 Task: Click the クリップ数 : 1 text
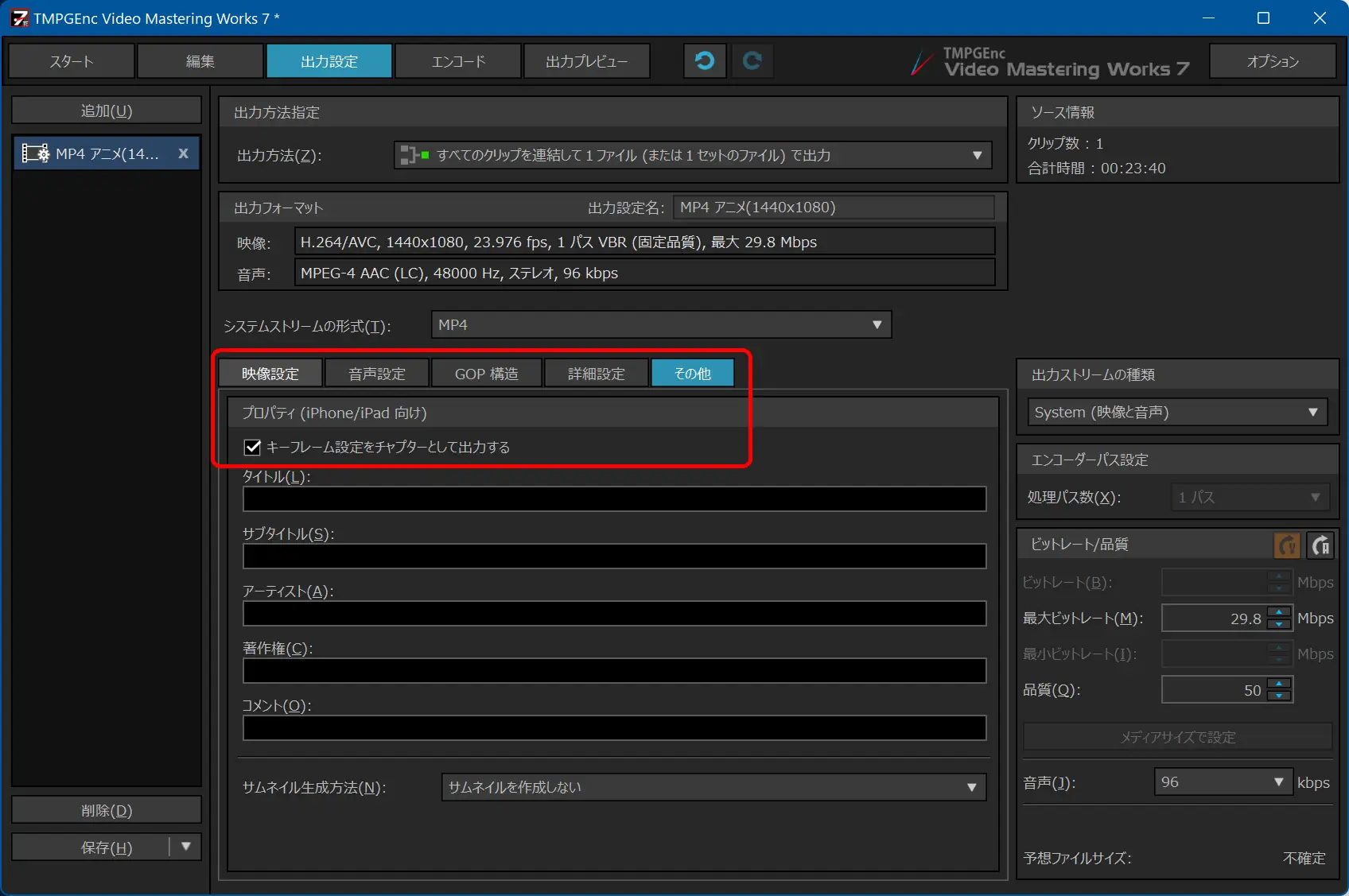(1066, 143)
